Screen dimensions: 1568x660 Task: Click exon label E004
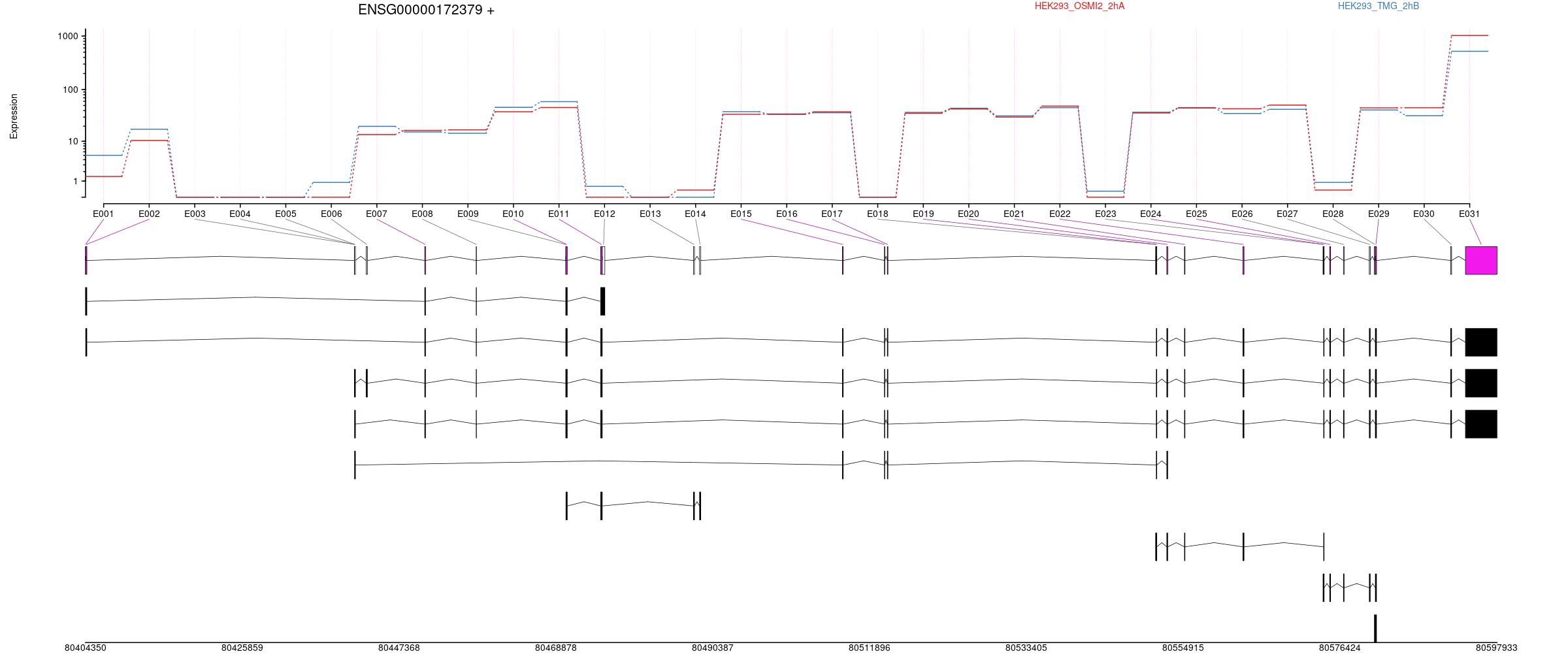click(x=240, y=214)
